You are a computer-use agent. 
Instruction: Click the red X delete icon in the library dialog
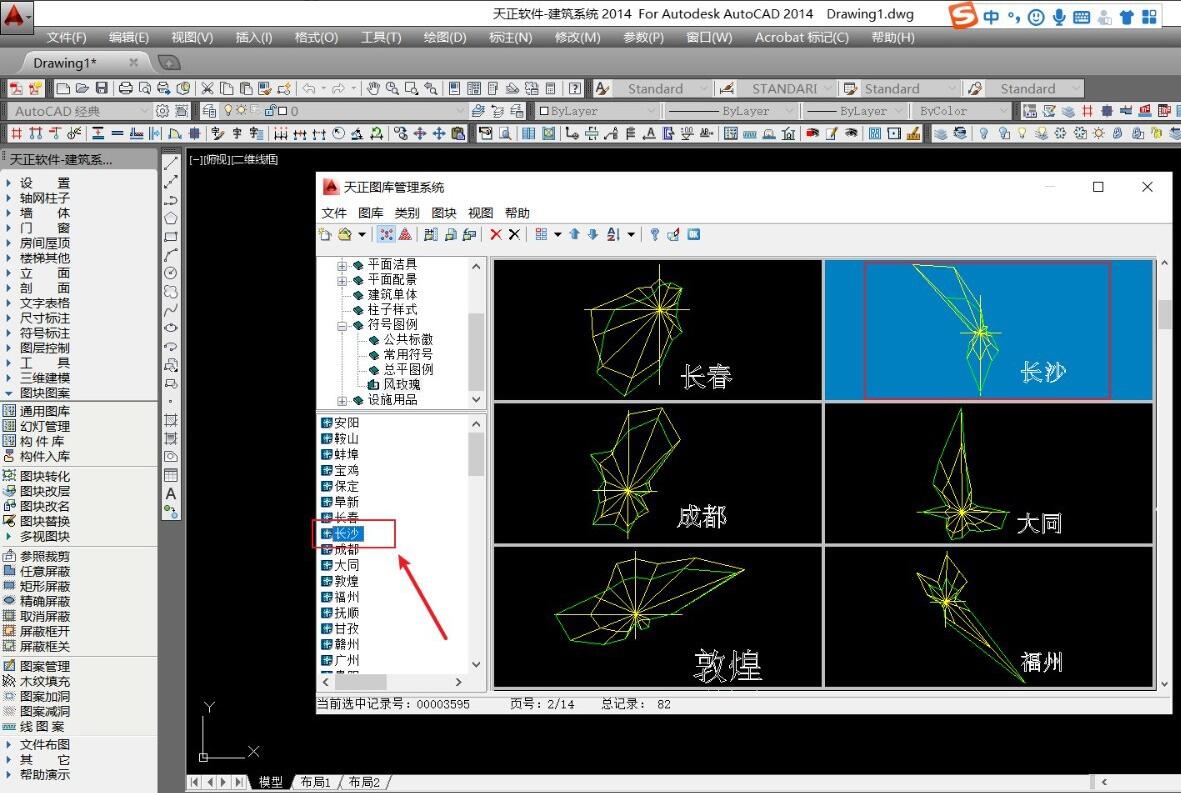[x=497, y=234]
